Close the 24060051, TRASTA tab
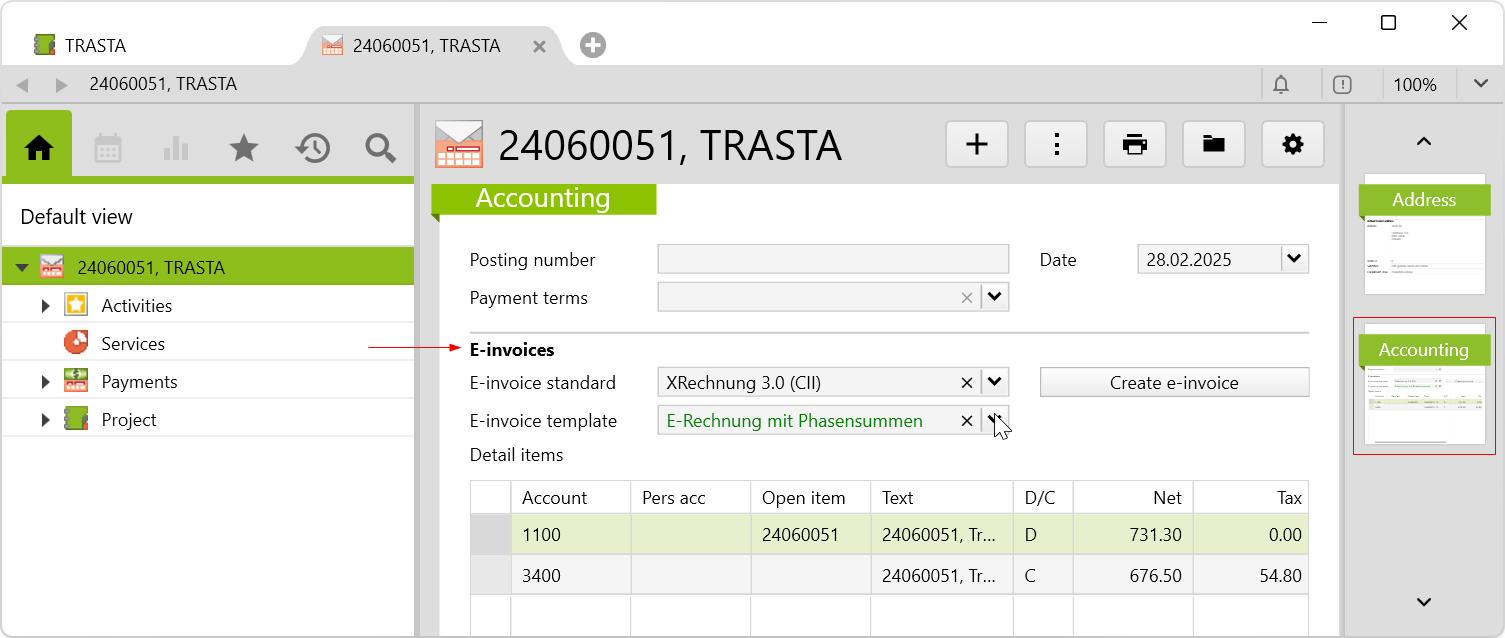This screenshot has width=1505, height=638. click(x=539, y=46)
